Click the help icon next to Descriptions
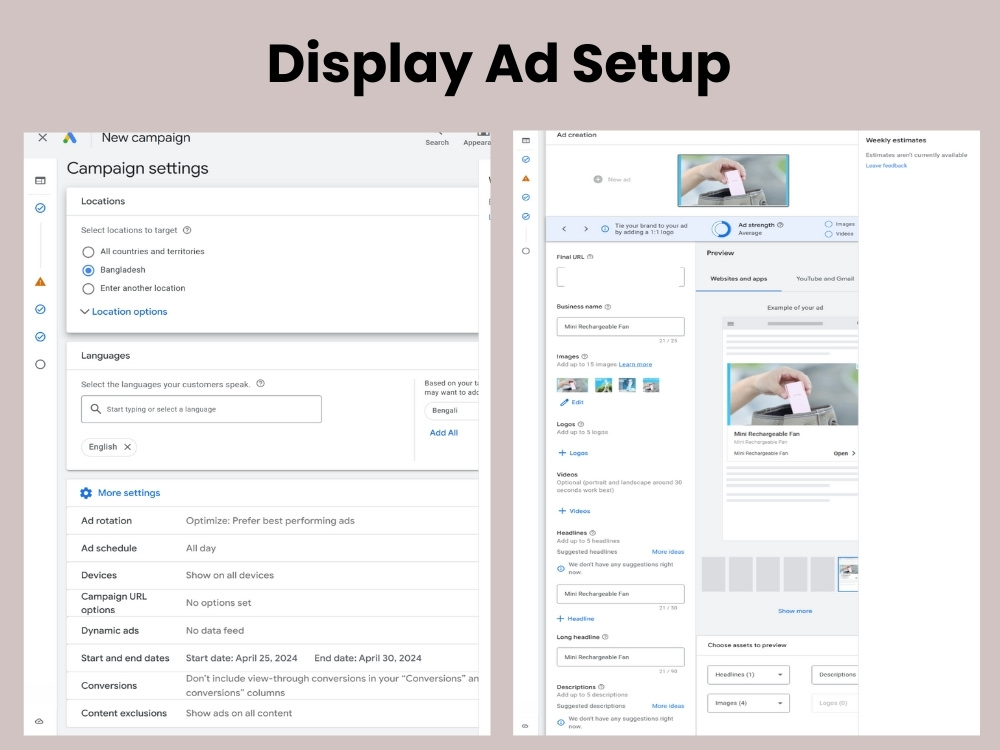 601,687
